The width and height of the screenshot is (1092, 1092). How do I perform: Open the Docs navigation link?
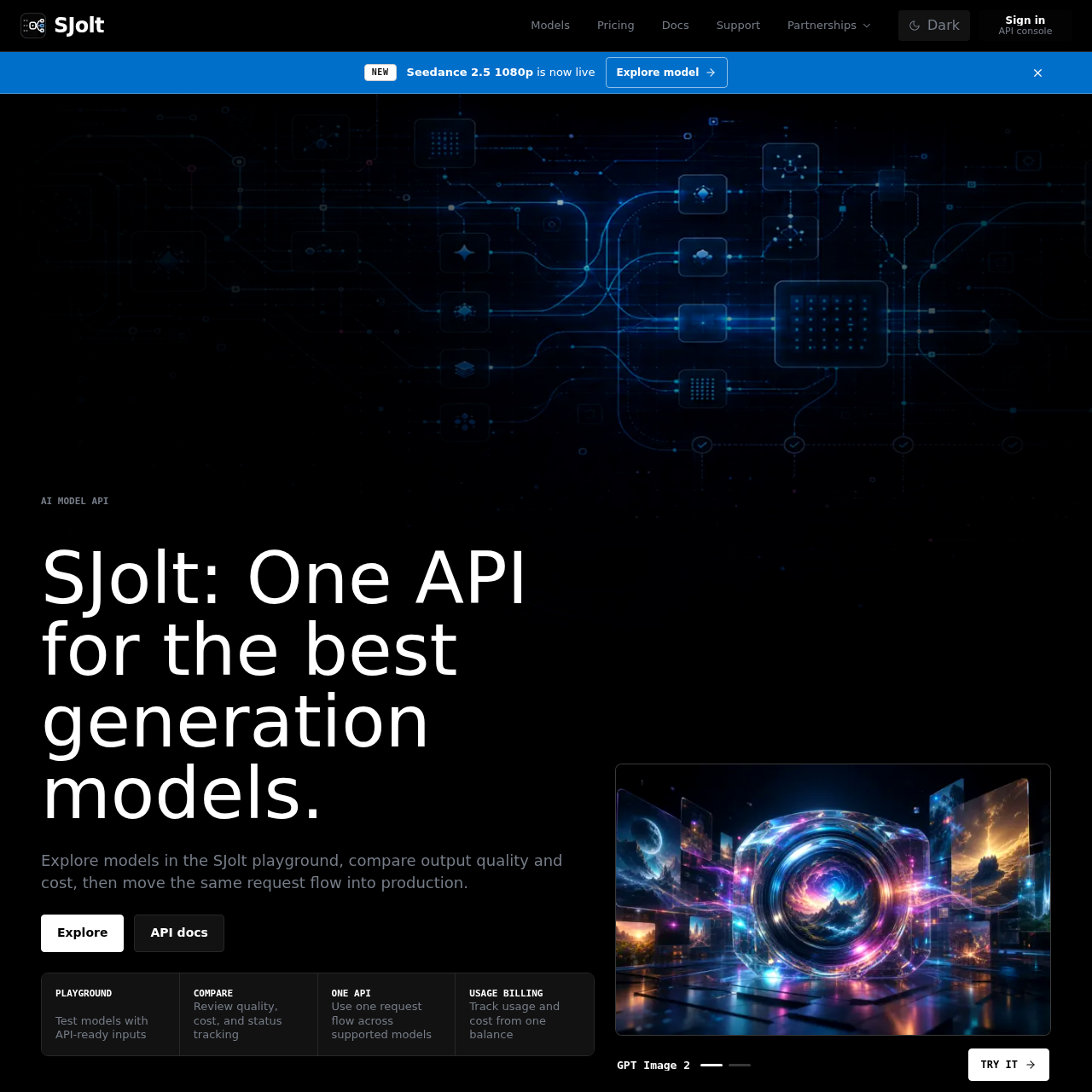[x=675, y=26]
